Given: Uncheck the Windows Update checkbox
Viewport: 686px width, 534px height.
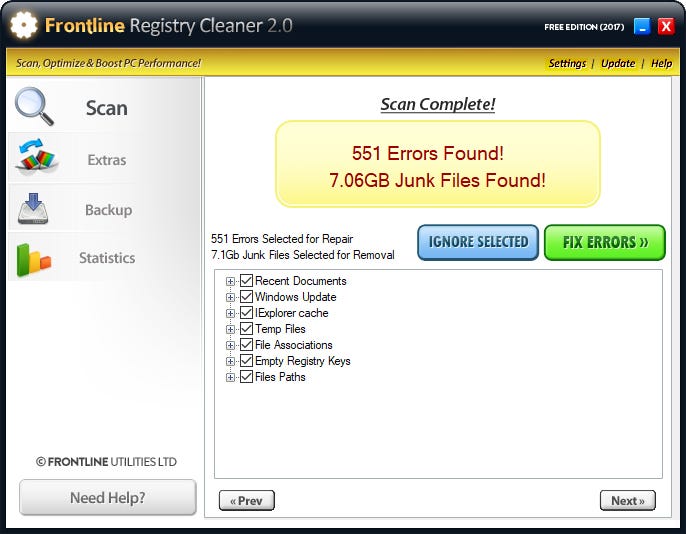Looking at the screenshot, I should pos(246,297).
